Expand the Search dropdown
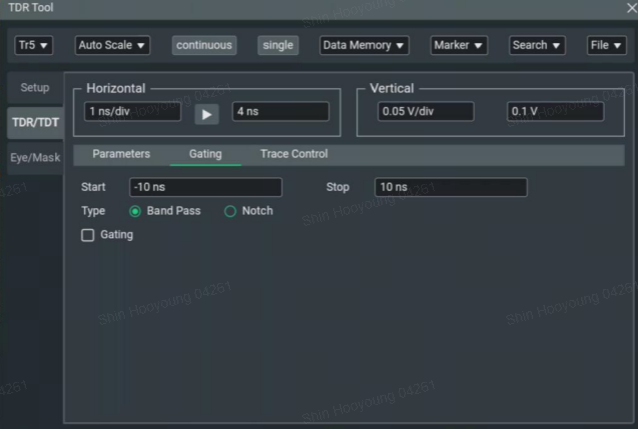The height and width of the screenshot is (429, 638). pos(537,45)
